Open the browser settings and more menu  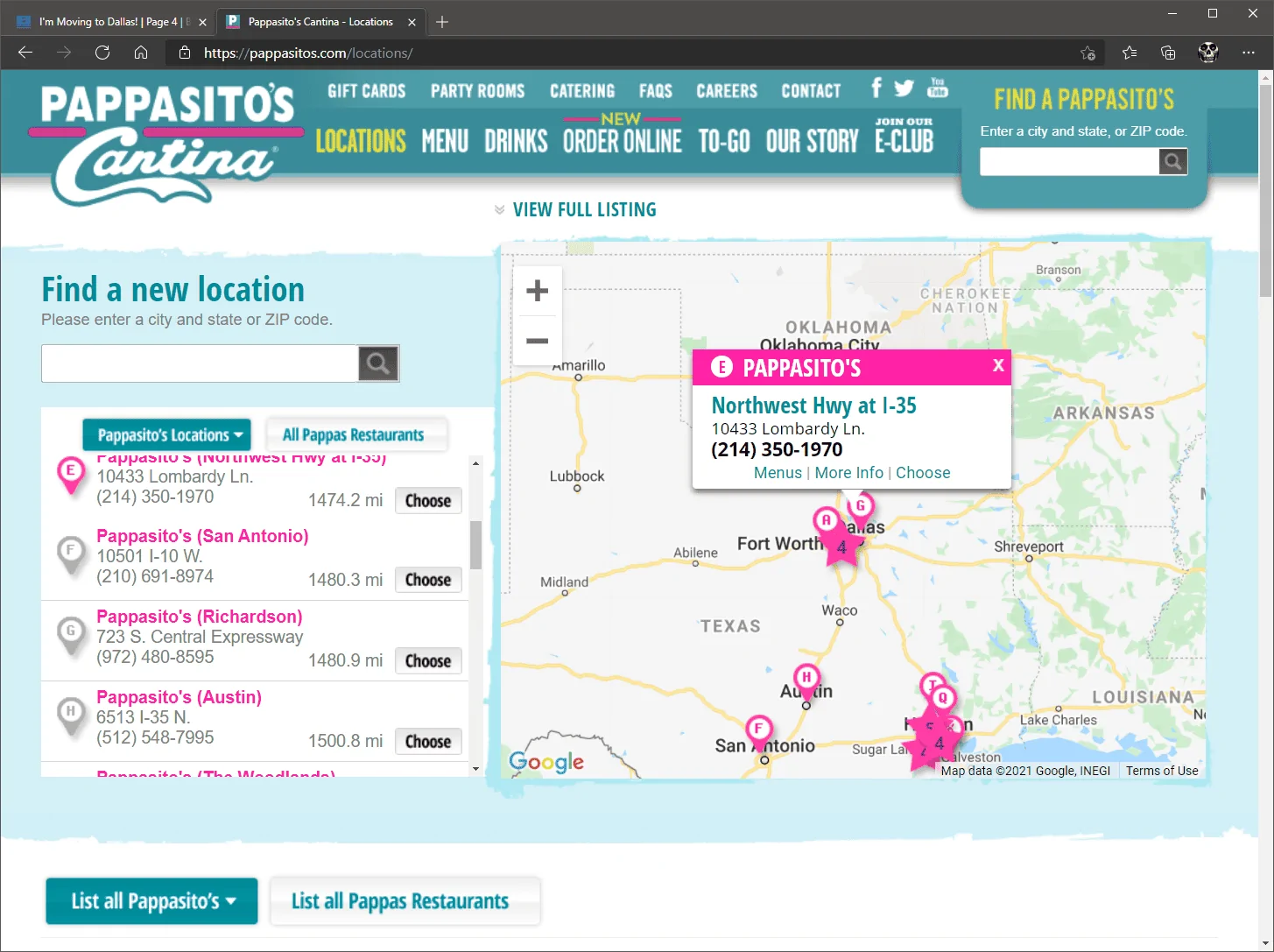click(x=1249, y=53)
